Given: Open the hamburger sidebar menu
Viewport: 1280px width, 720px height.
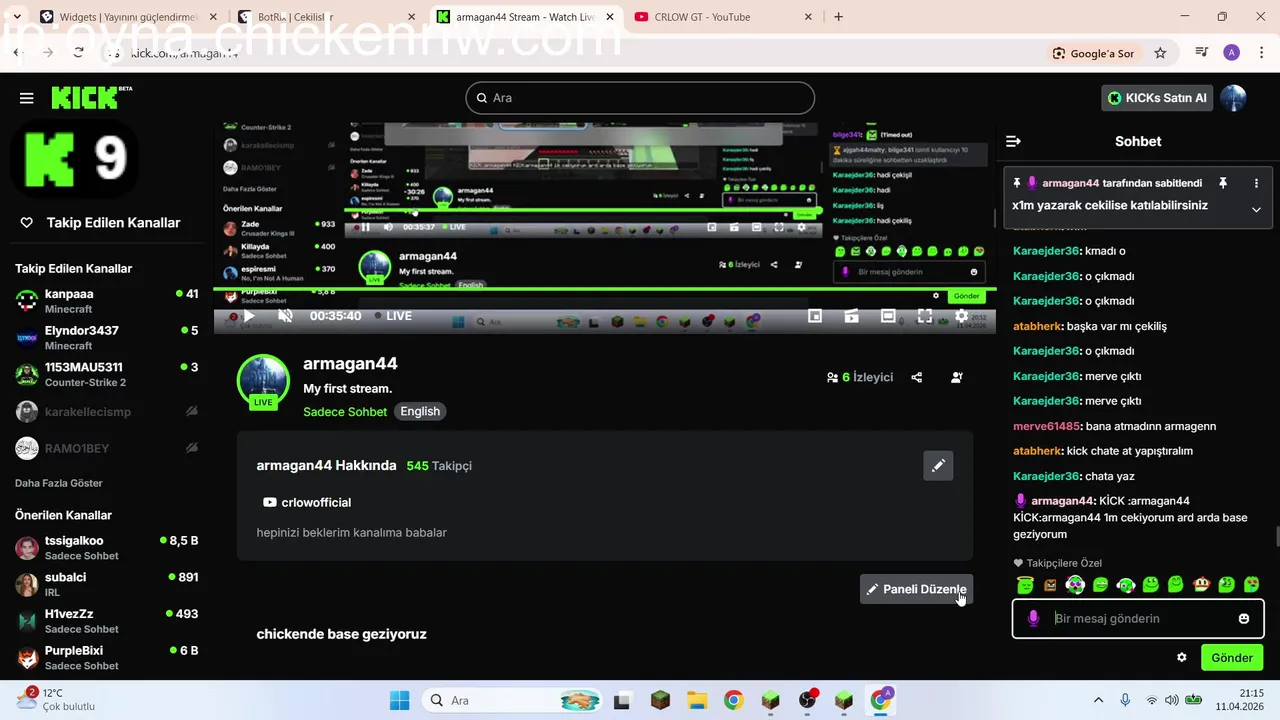Looking at the screenshot, I should [27, 98].
